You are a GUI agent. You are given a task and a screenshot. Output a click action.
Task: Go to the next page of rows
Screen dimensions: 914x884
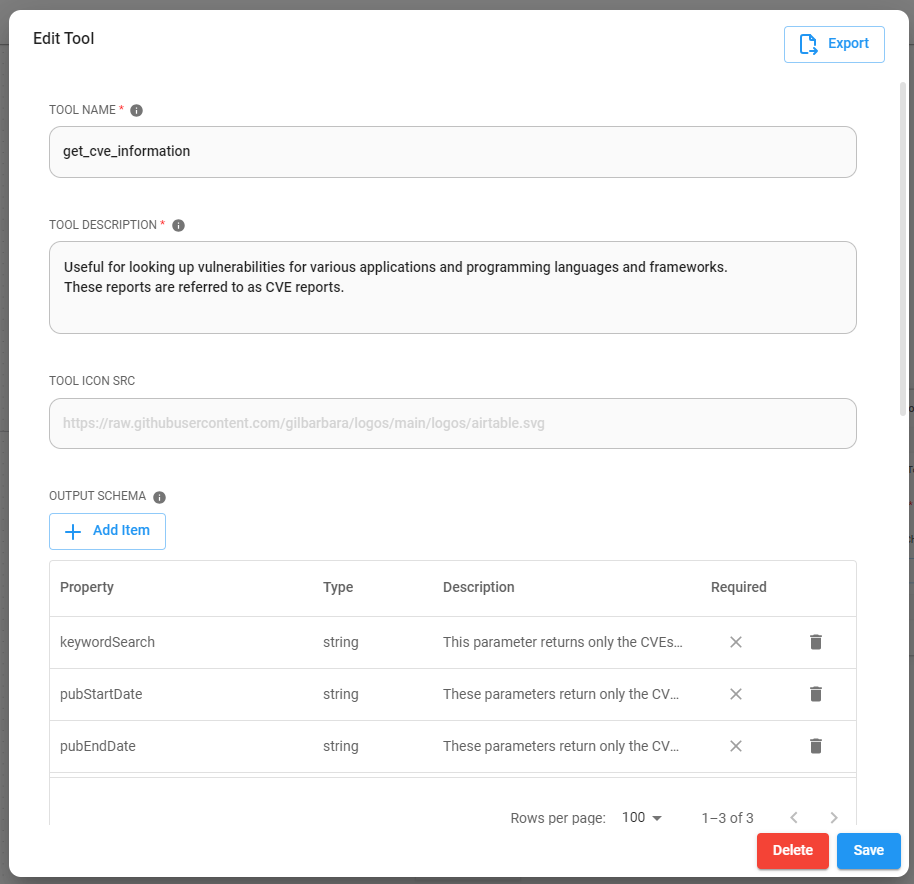point(834,818)
